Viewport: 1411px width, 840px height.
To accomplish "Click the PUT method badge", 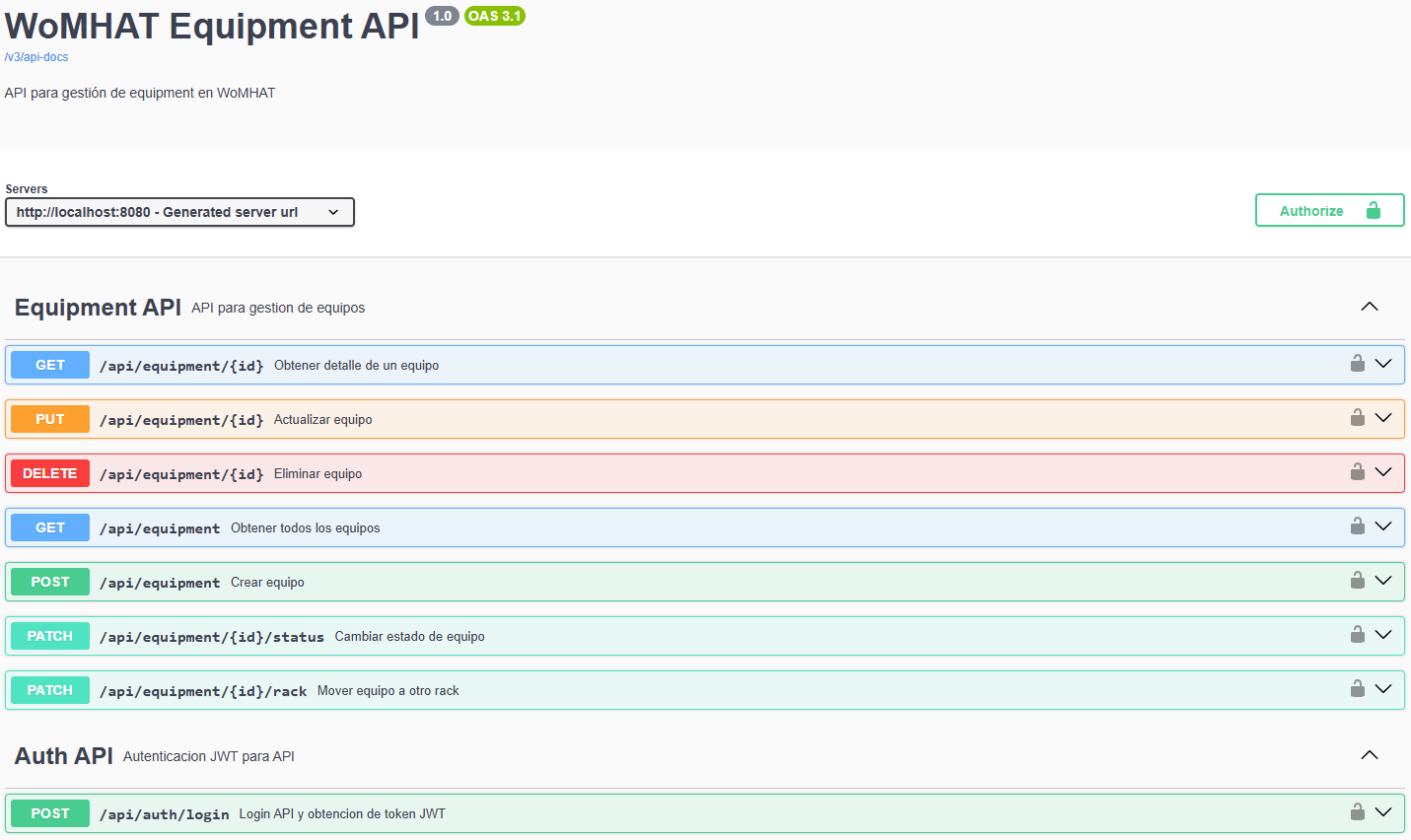I will (50, 419).
